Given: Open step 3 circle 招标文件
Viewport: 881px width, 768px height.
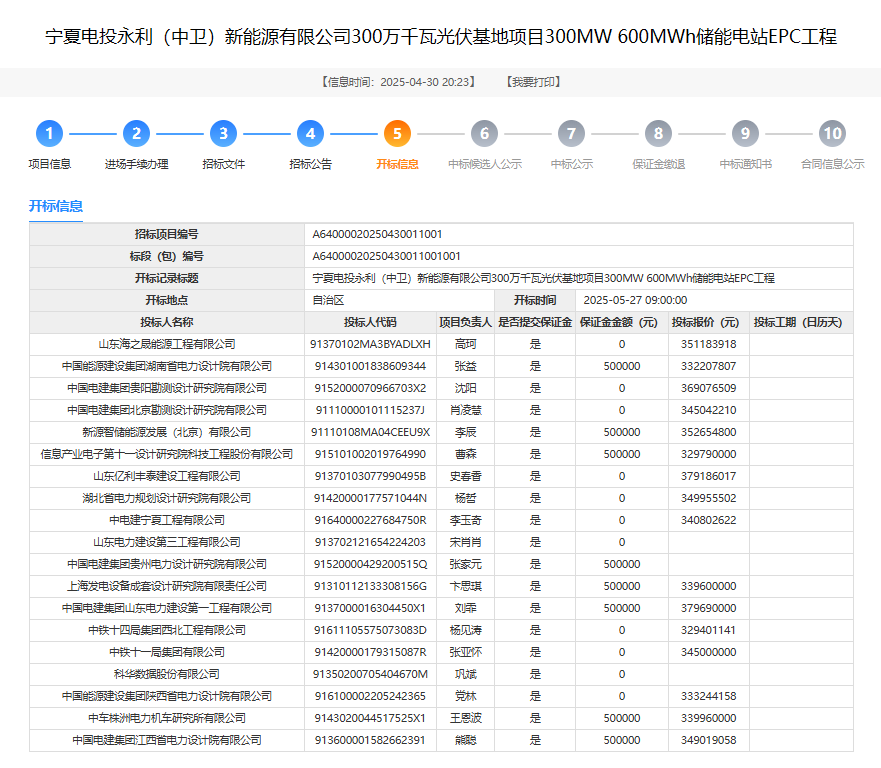Looking at the screenshot, I should tap(224, 134).
